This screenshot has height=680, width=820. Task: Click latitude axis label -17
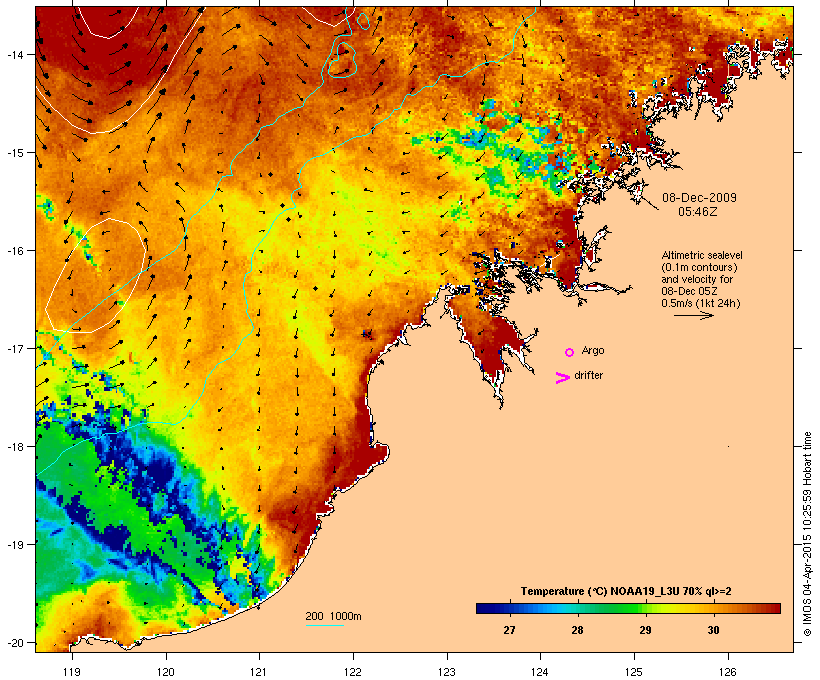coord(14,348)
